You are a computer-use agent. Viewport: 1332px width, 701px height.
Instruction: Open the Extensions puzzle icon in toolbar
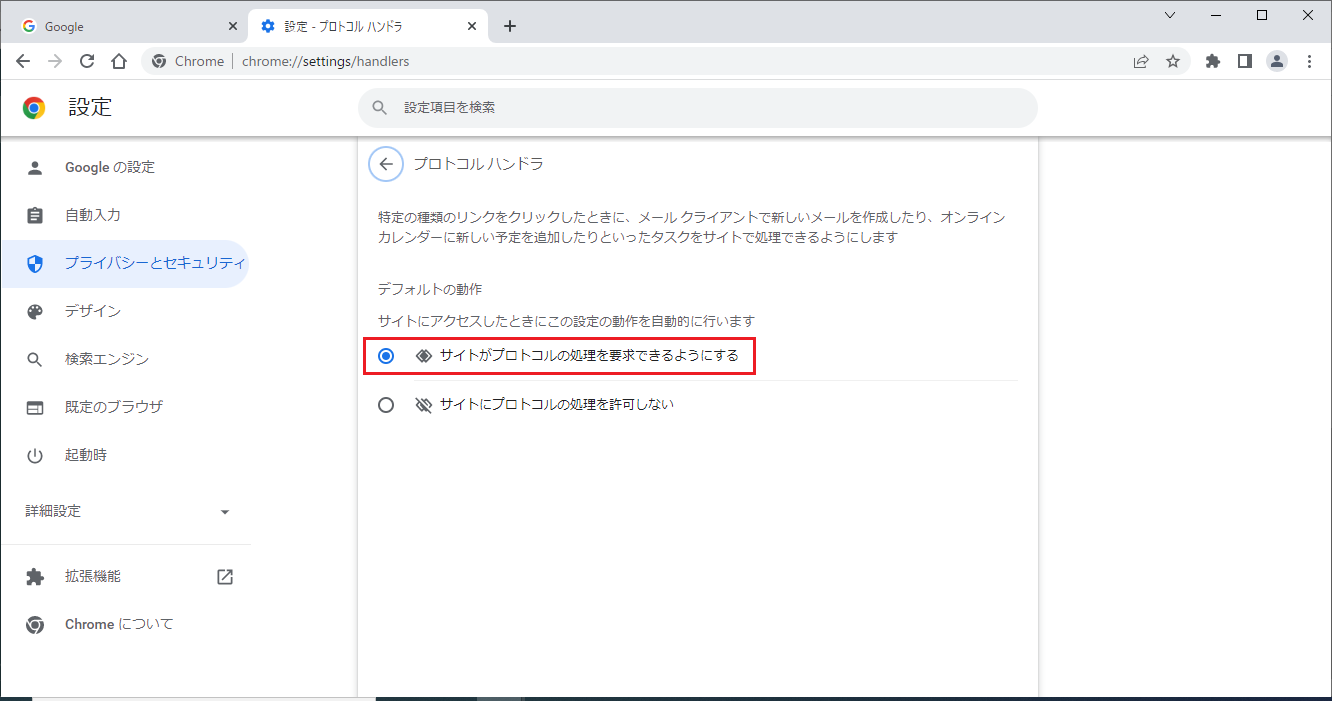[1213, 61]
